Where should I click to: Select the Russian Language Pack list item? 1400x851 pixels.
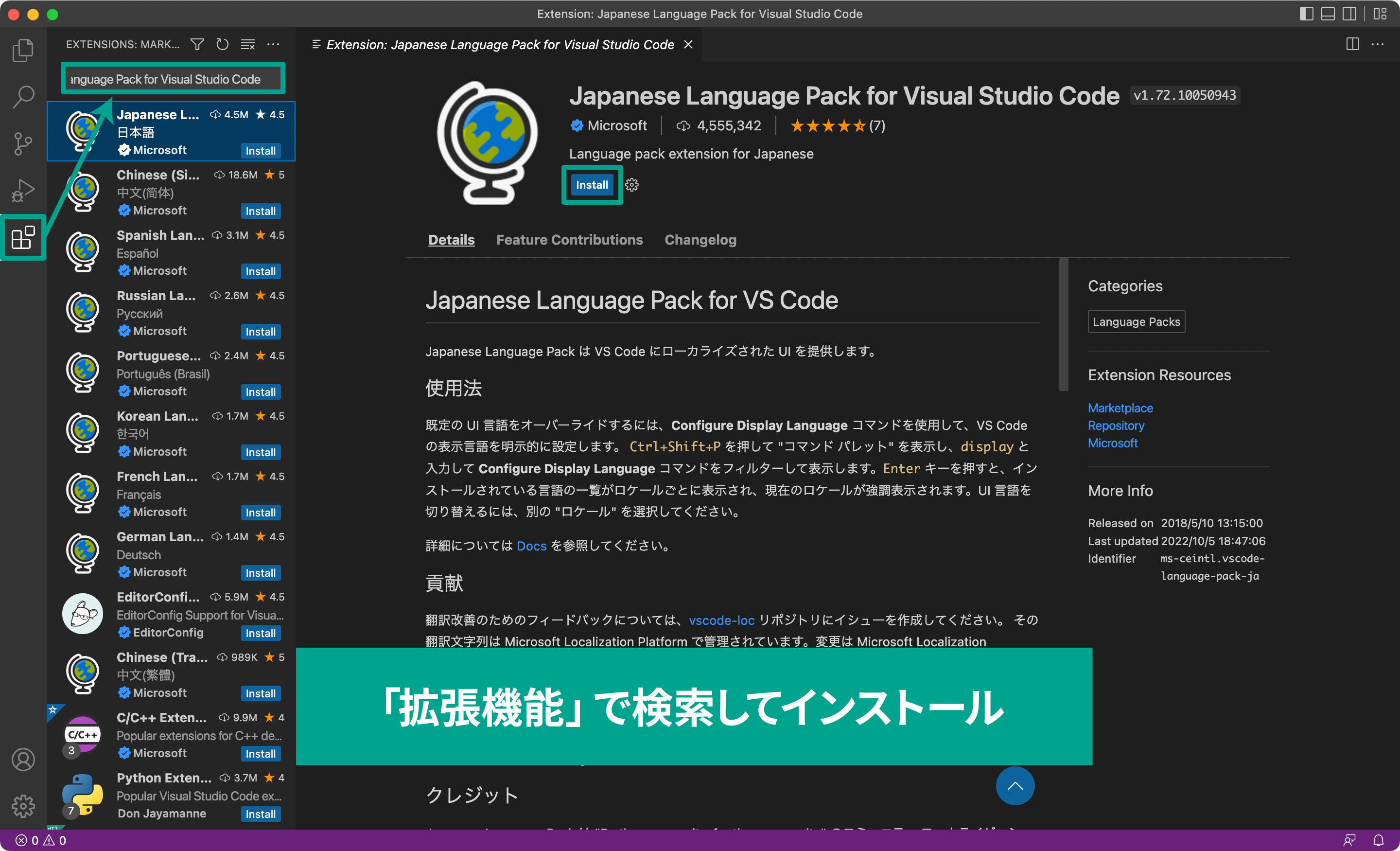click(x=171, y=313)
